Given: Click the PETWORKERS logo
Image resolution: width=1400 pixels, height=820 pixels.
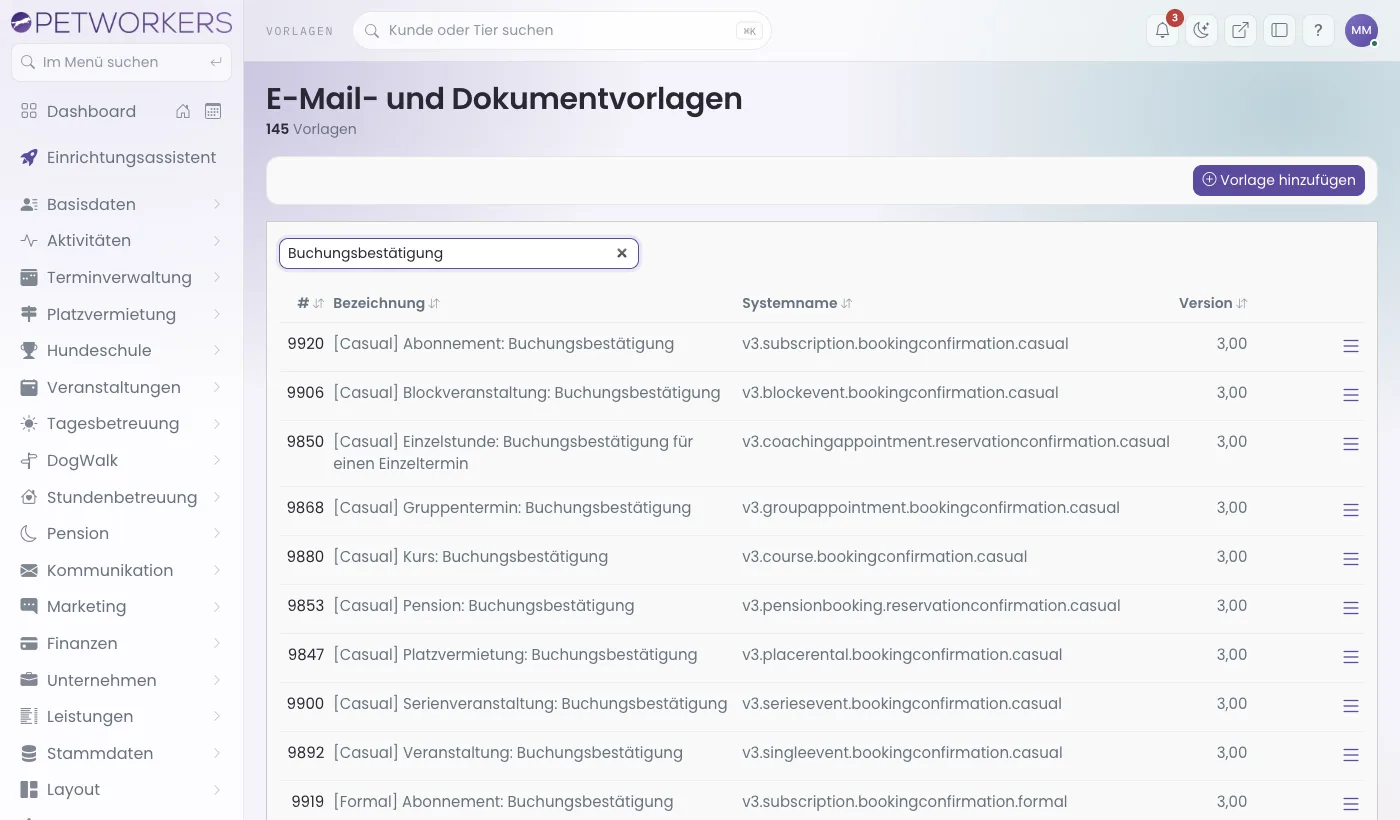Looking at the screenshot, I should click(121, 22).
